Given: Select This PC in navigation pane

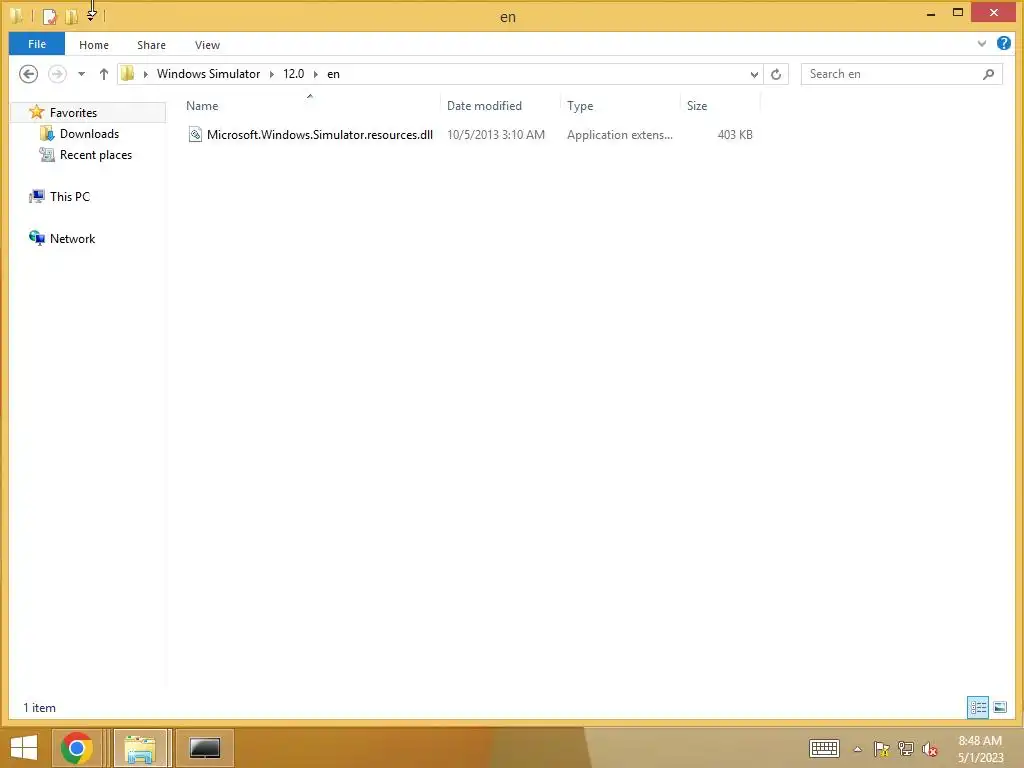Looking at the screenshot, I should pos(69,197).
